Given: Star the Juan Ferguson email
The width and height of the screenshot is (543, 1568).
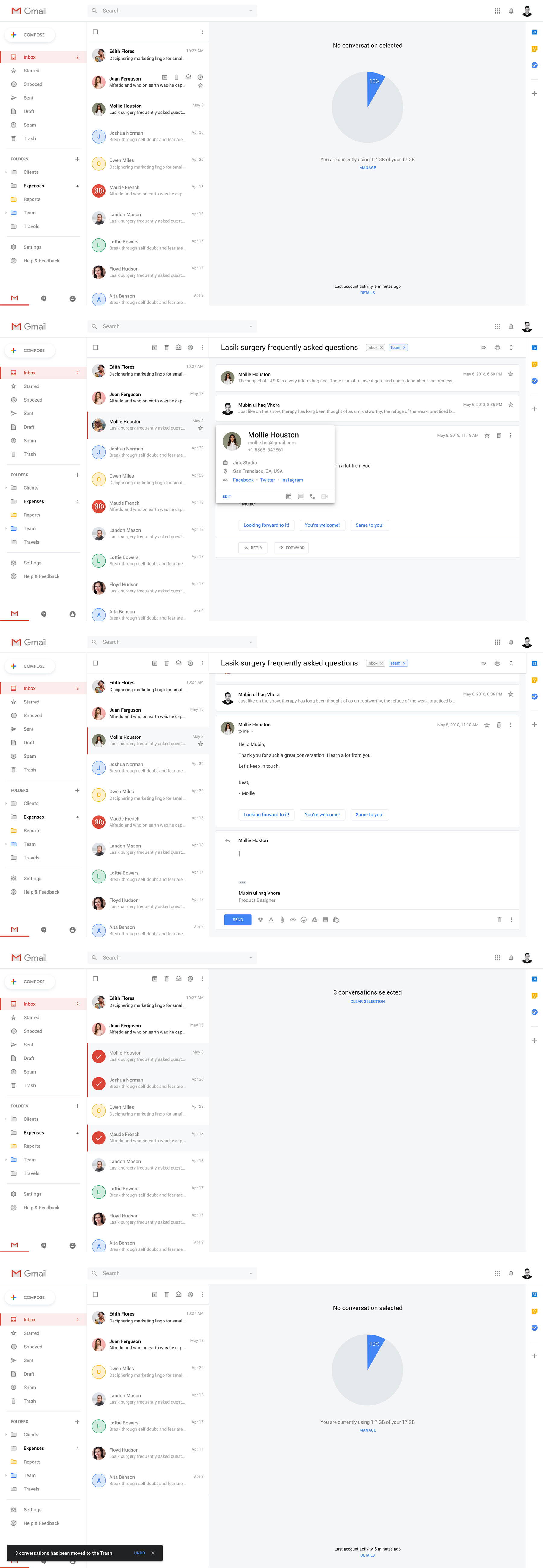Looking at the screenshot, I should [x=201, y=85].
